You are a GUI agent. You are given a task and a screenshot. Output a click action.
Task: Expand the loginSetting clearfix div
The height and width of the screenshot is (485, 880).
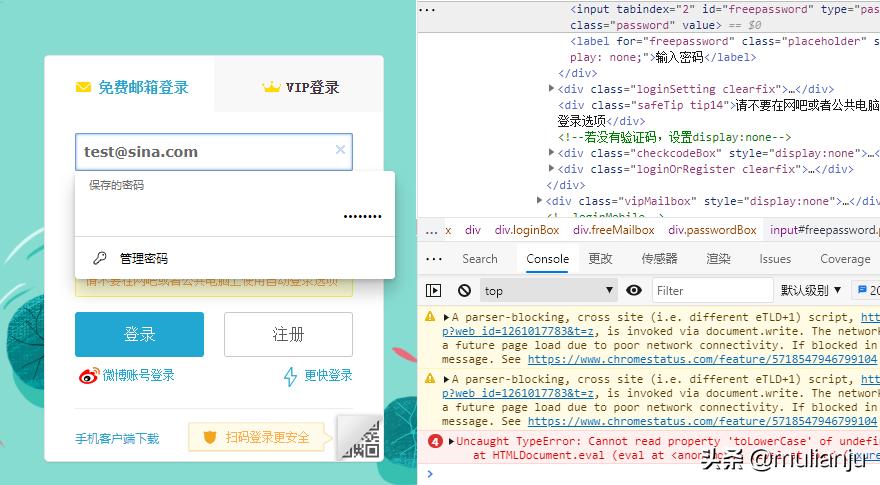(x=552, y=89)
